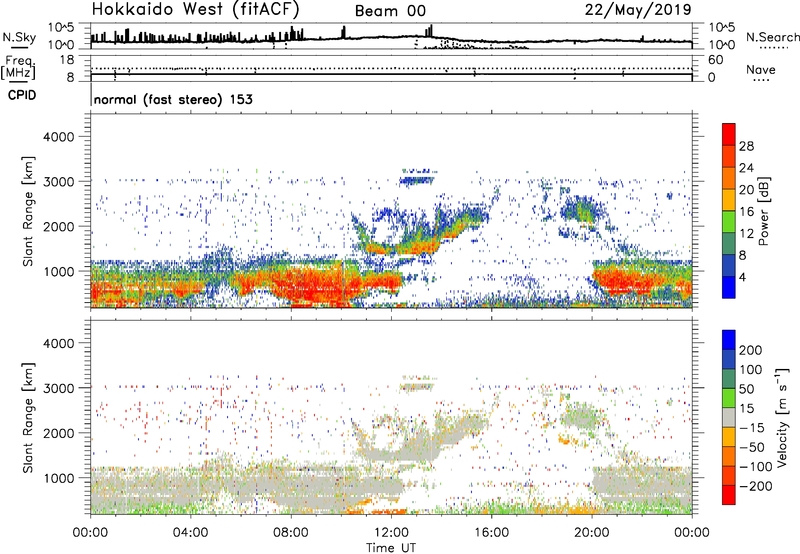
Task: Pick the gray velocity segment between 15 and -15
Action: pos(729,418)
